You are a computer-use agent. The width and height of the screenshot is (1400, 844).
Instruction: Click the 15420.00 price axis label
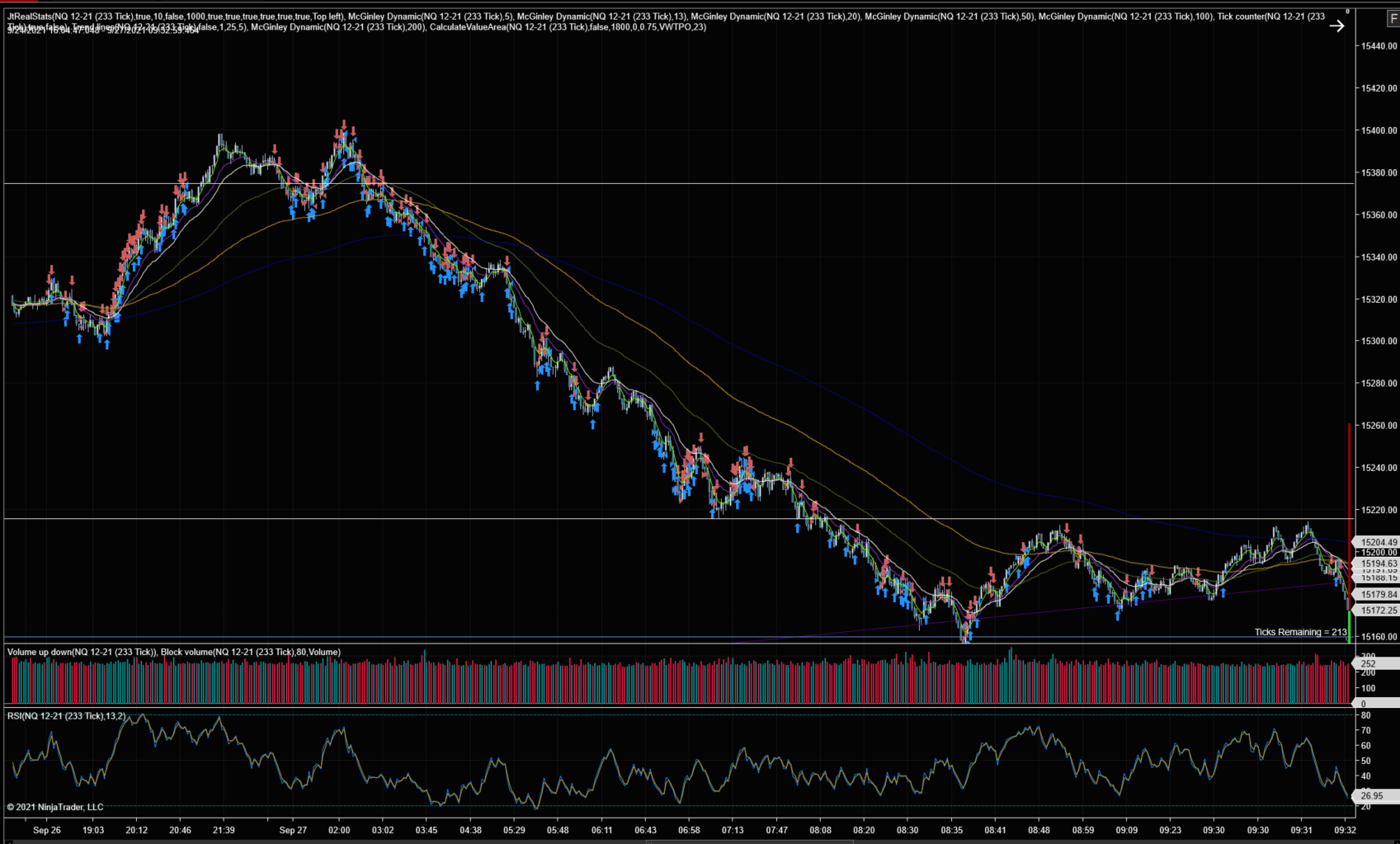[1379, 88]
